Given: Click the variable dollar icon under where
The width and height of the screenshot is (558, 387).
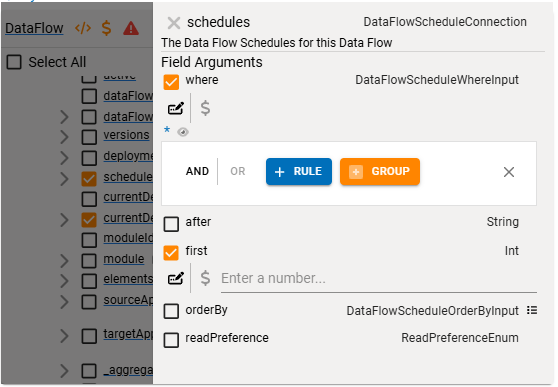Looking at the screenshot, I should pyautogui.click(x=205, y=108).
